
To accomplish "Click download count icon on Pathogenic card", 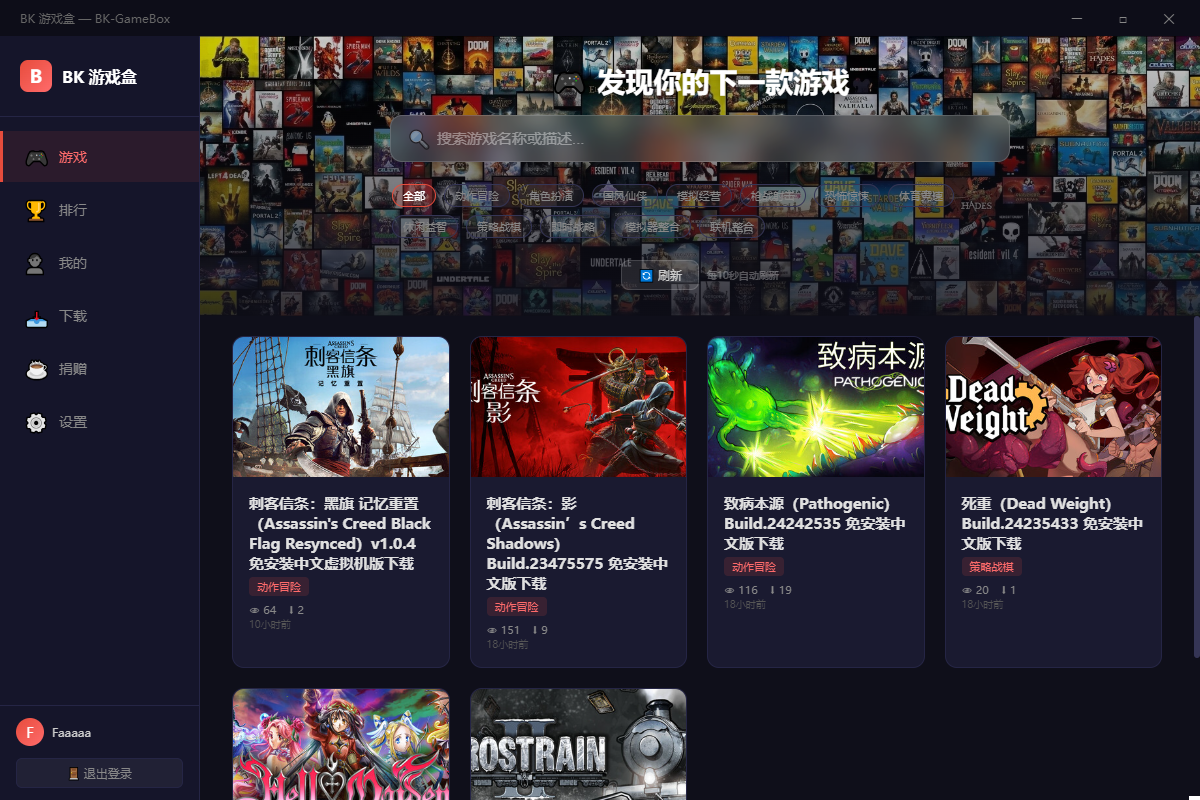I will coord(773,590).
